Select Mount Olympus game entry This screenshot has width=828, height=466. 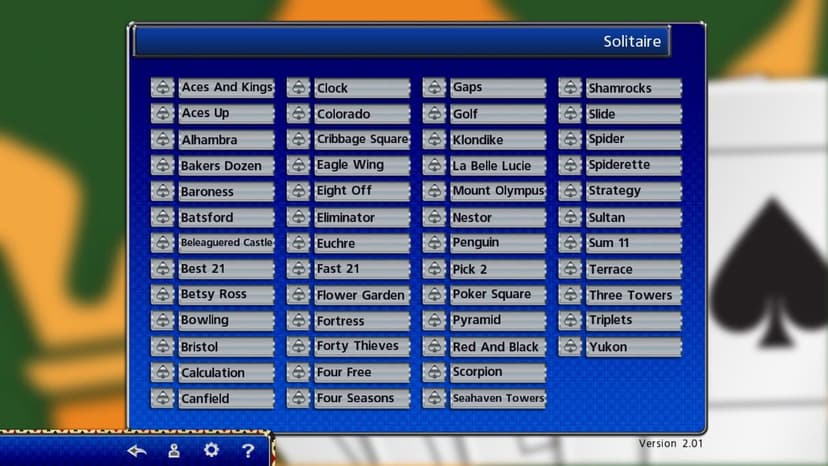pyautogui.click(x=498, y=191)
